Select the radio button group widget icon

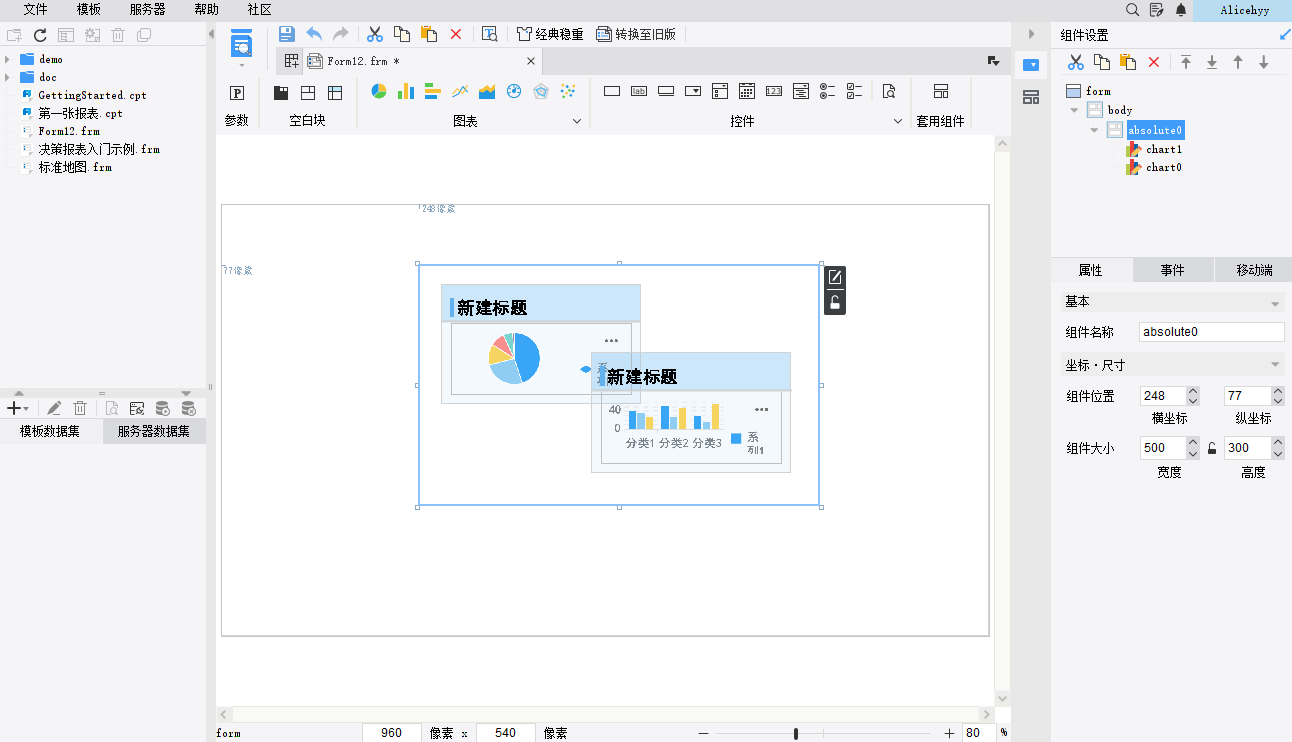click(827, 91)
